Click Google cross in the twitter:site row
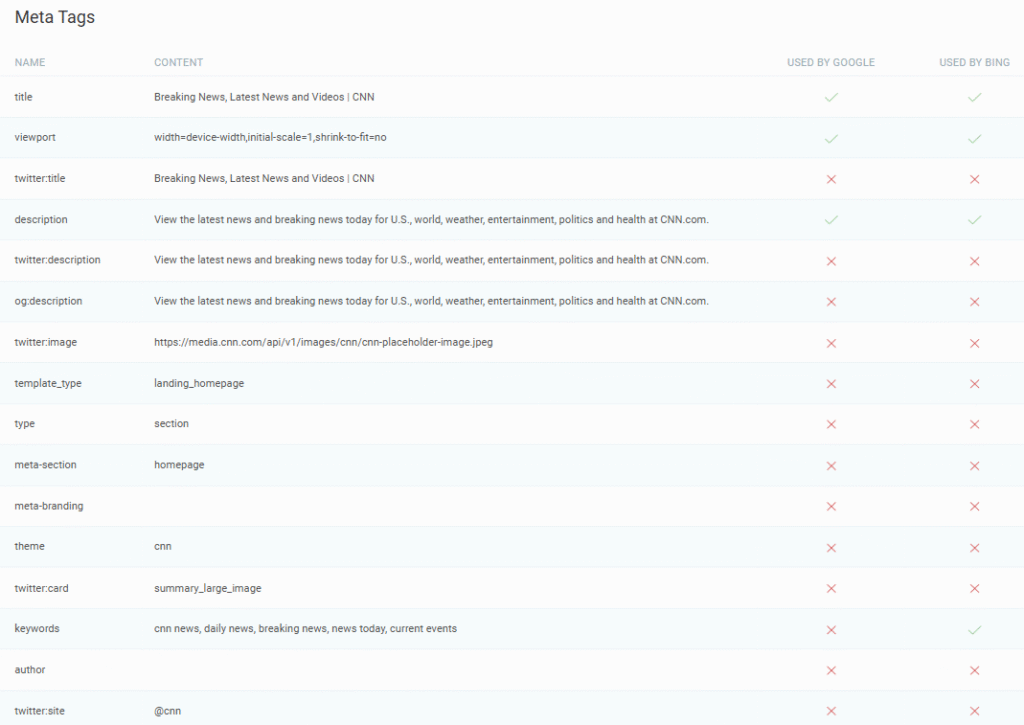The height and width of the screenshot is (725, 1024). [x=831, y=711]
